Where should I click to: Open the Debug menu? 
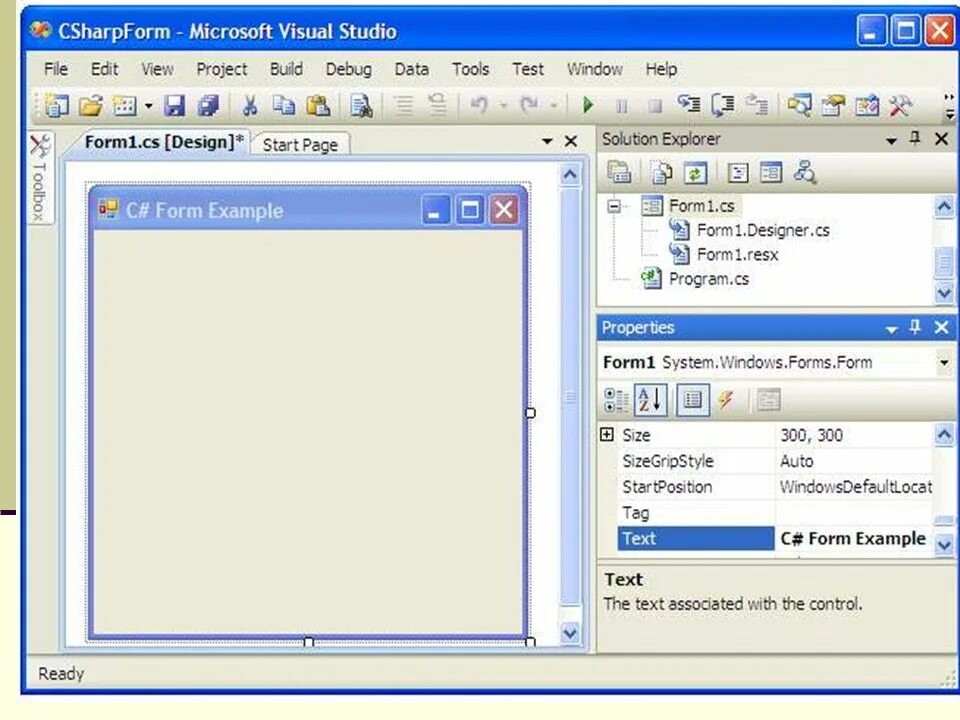click(x=348, y=69)
